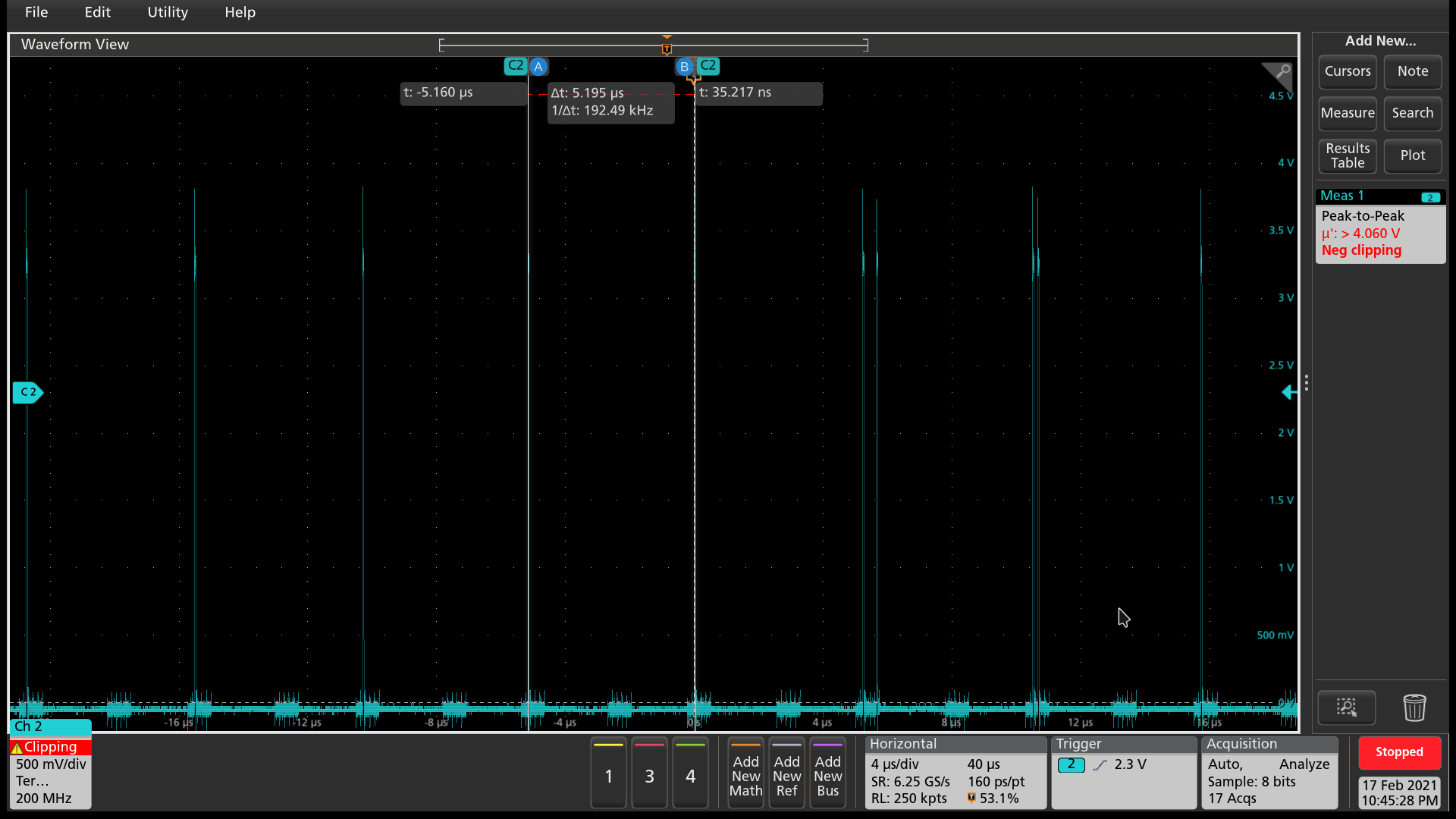Image resolution: width=1456 pixels, height=819 pixels.
Task: Click the Cursors button
Action: (x=1348, y=71)
